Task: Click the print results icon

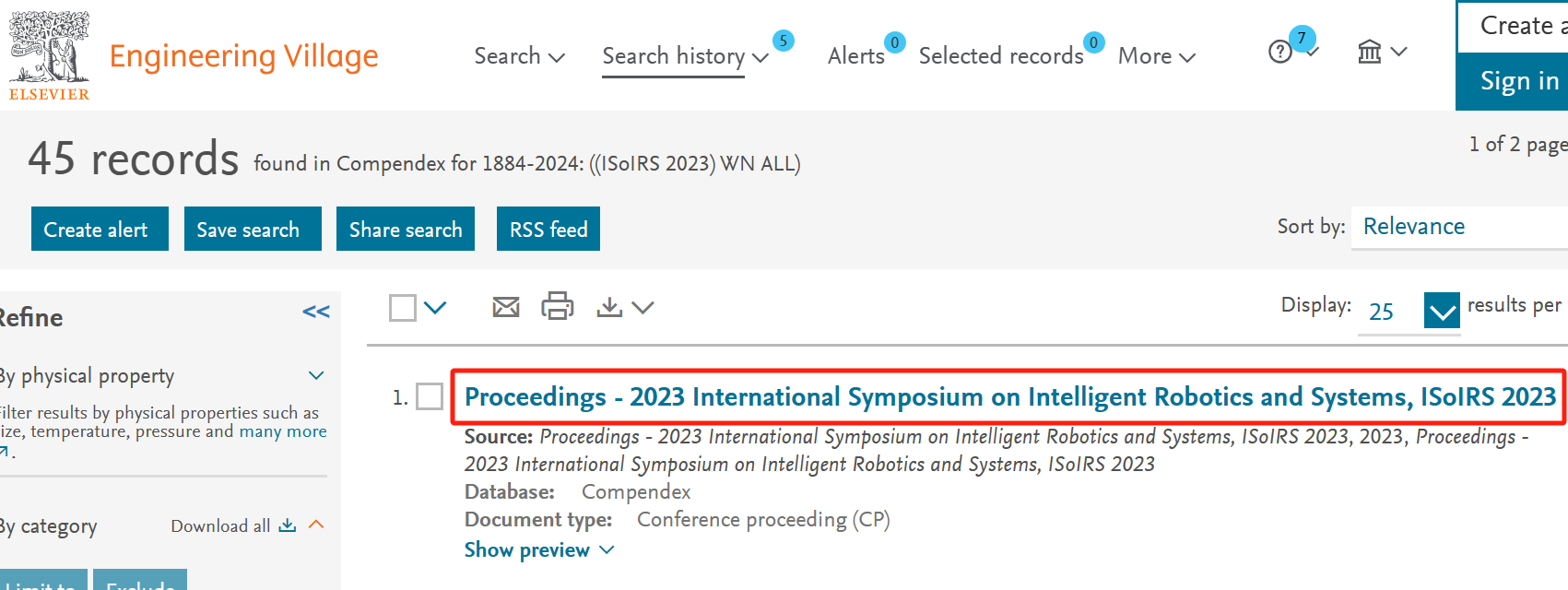Action: pyautogui.click(x=557, y=306)
